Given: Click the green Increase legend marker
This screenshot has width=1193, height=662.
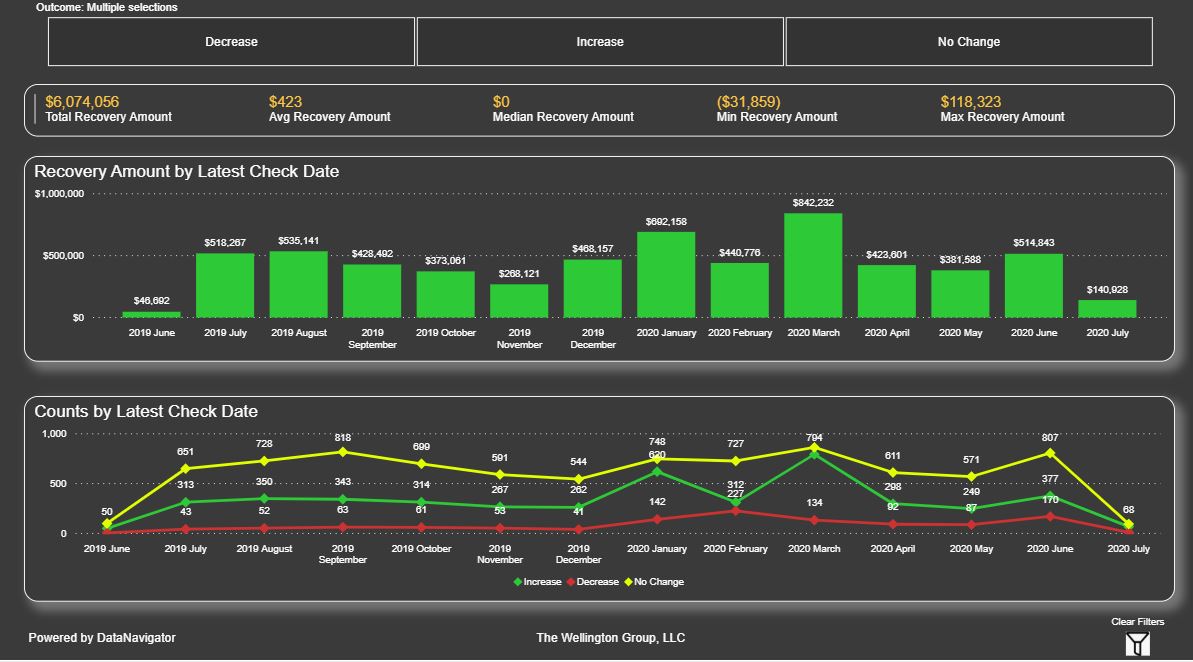Looking at the screenshot, I should point(517,582).
